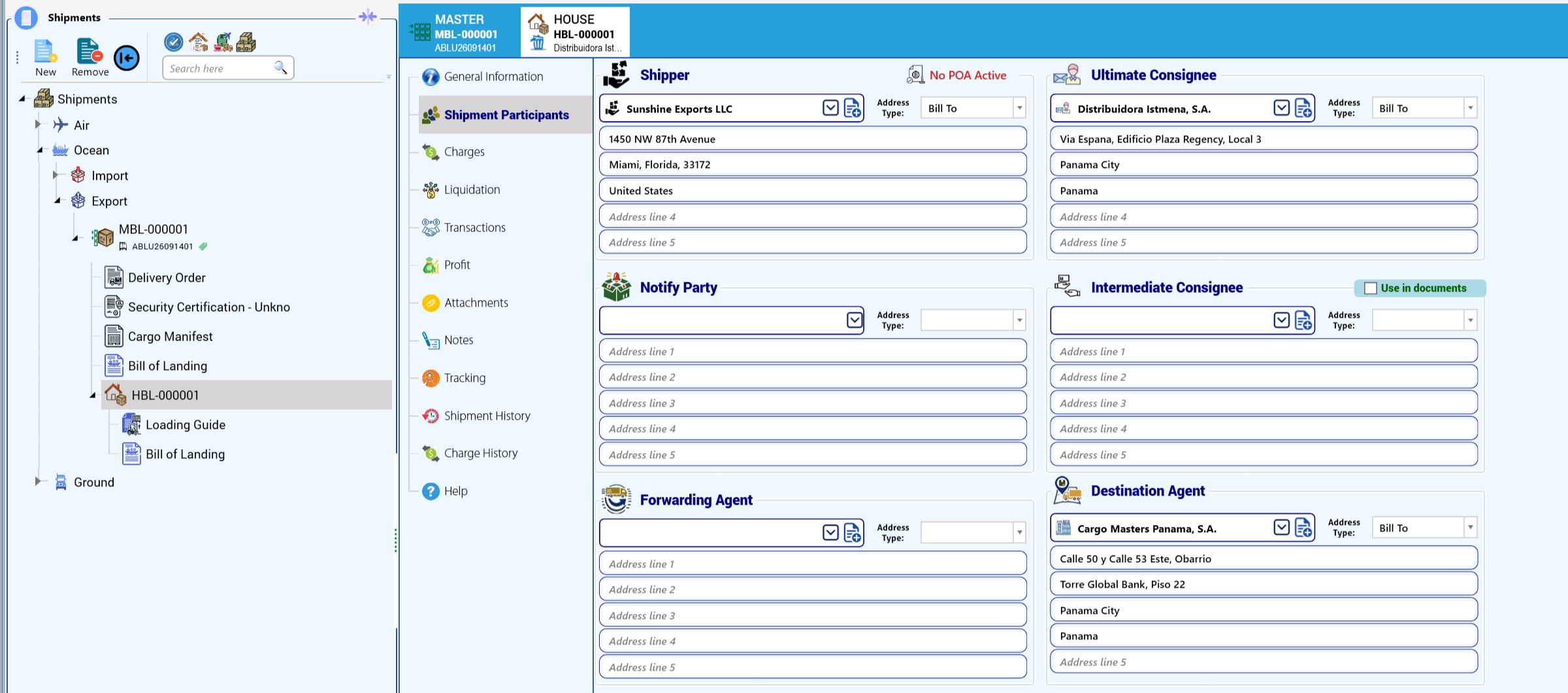Collapse the HBL-000001 tree node
1568x693 pixels.
point(93,396)
